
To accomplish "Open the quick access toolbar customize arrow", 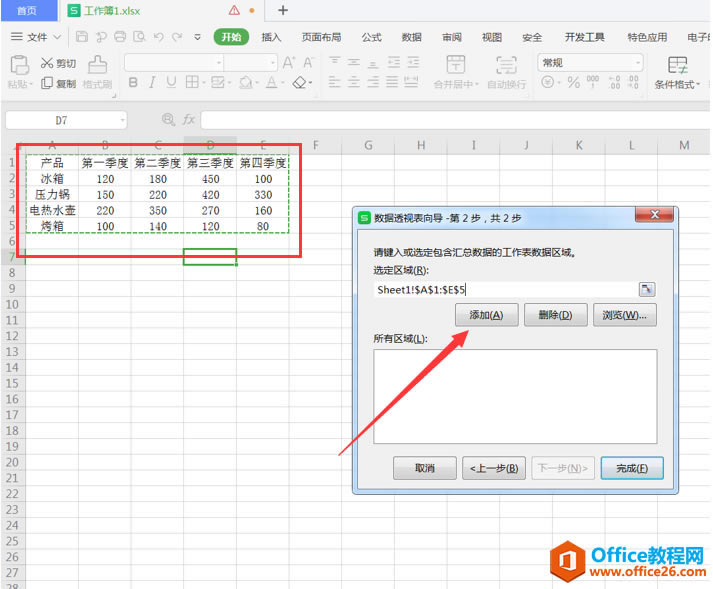I will [x=197, y=37].
